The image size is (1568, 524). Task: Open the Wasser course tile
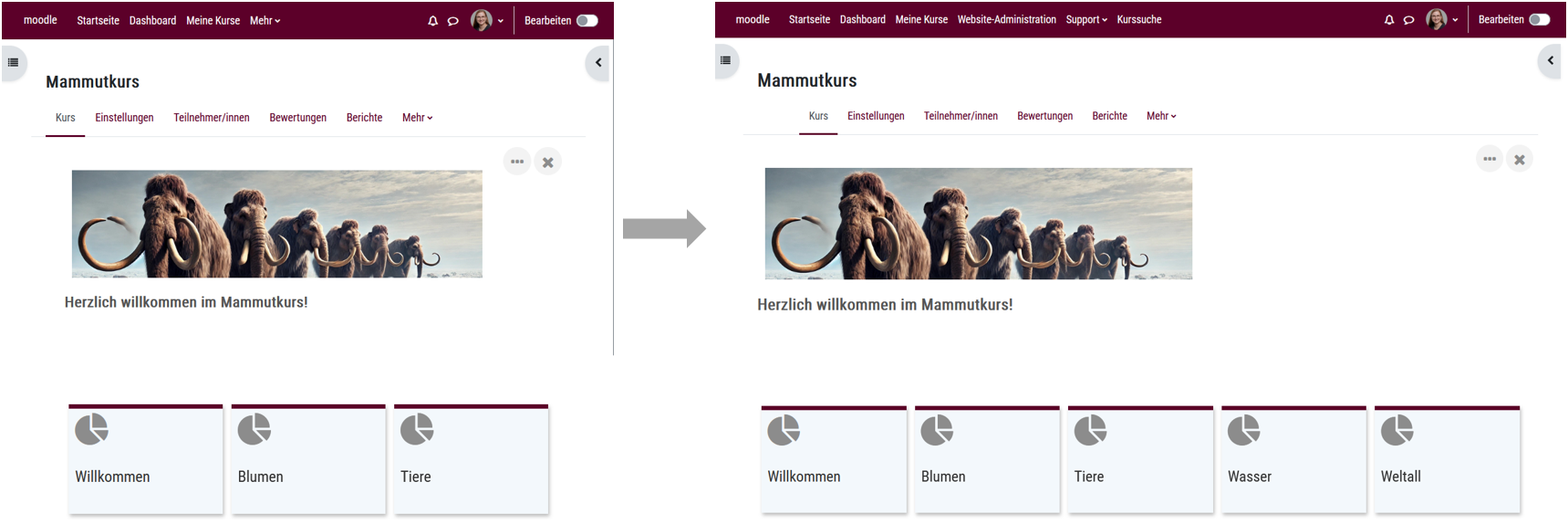pyautogui.click(x=1293, y=461)
